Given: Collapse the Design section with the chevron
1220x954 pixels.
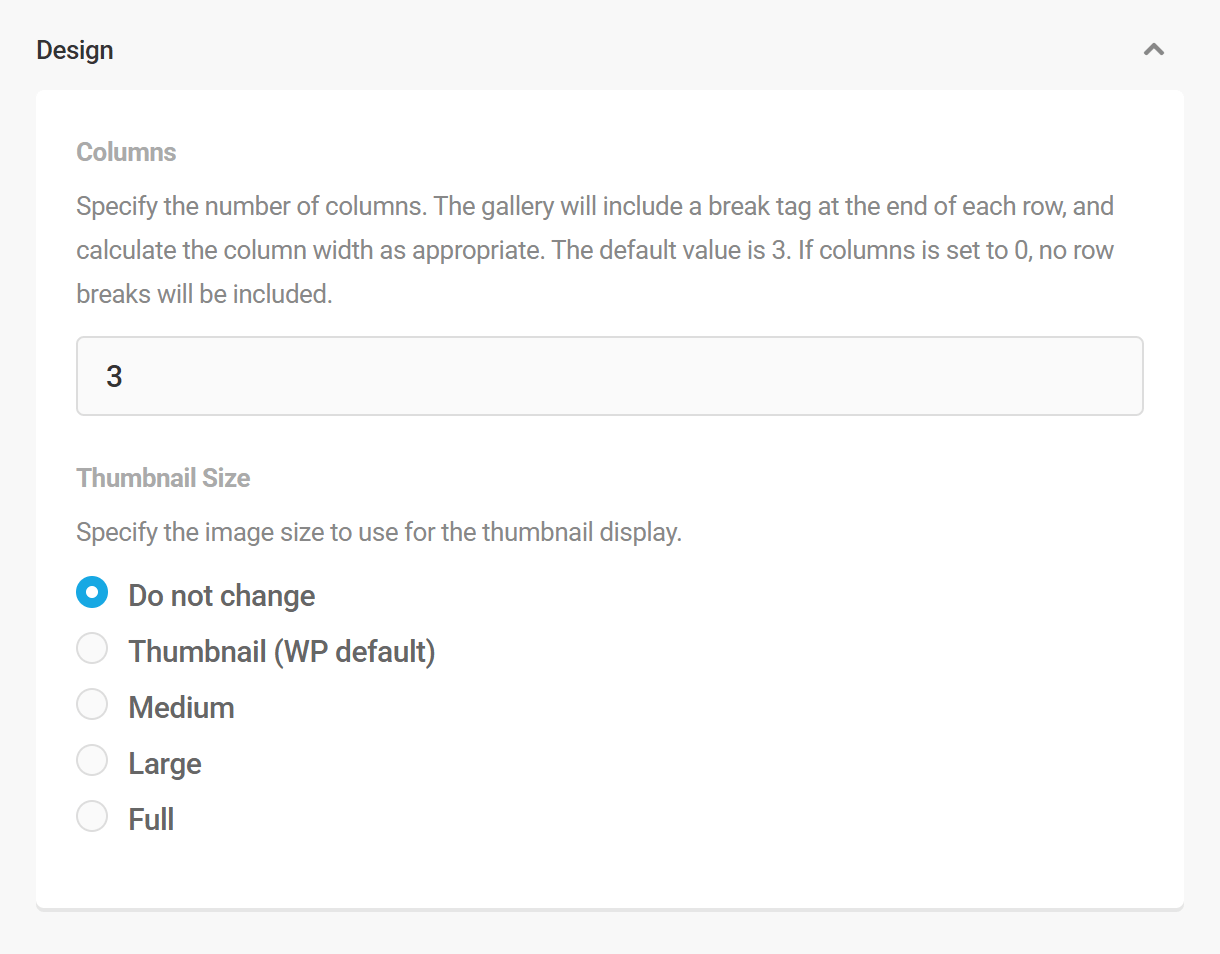Looking at the screenshot, I should coord(1153,49).
